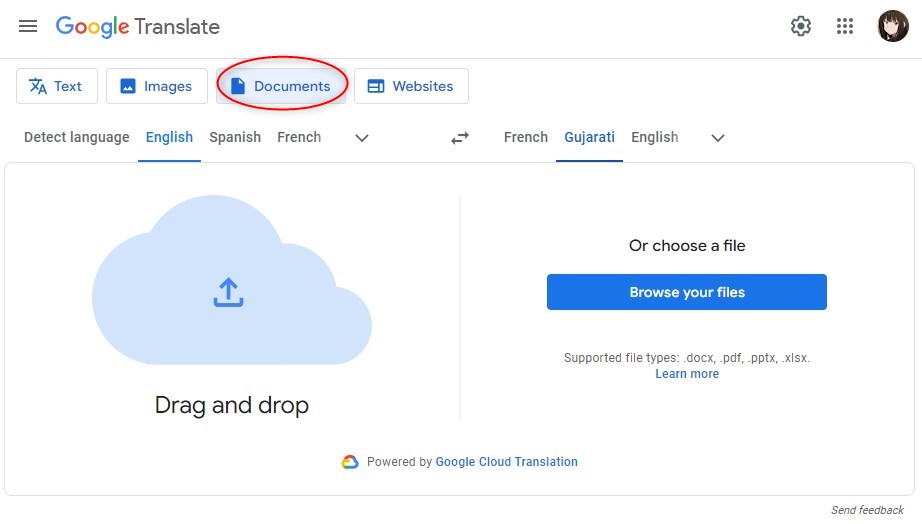The image size is (922, 524).
Task: Open the Google Cloud Translation link
Action: pos(506,462)
